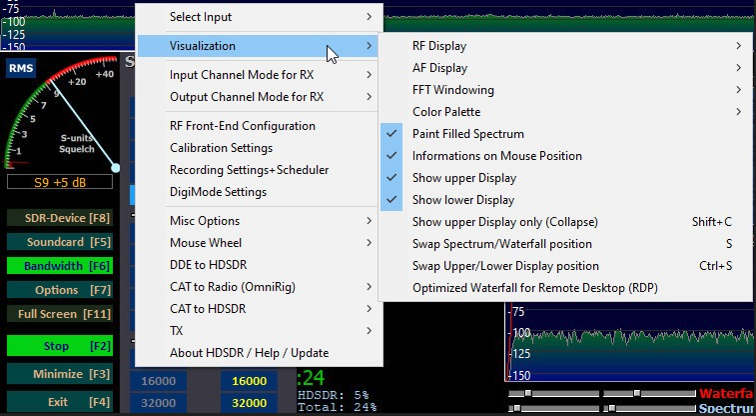756x416 pixels.
Task: Click the lower AF spectrum graph
Action: 630,342
